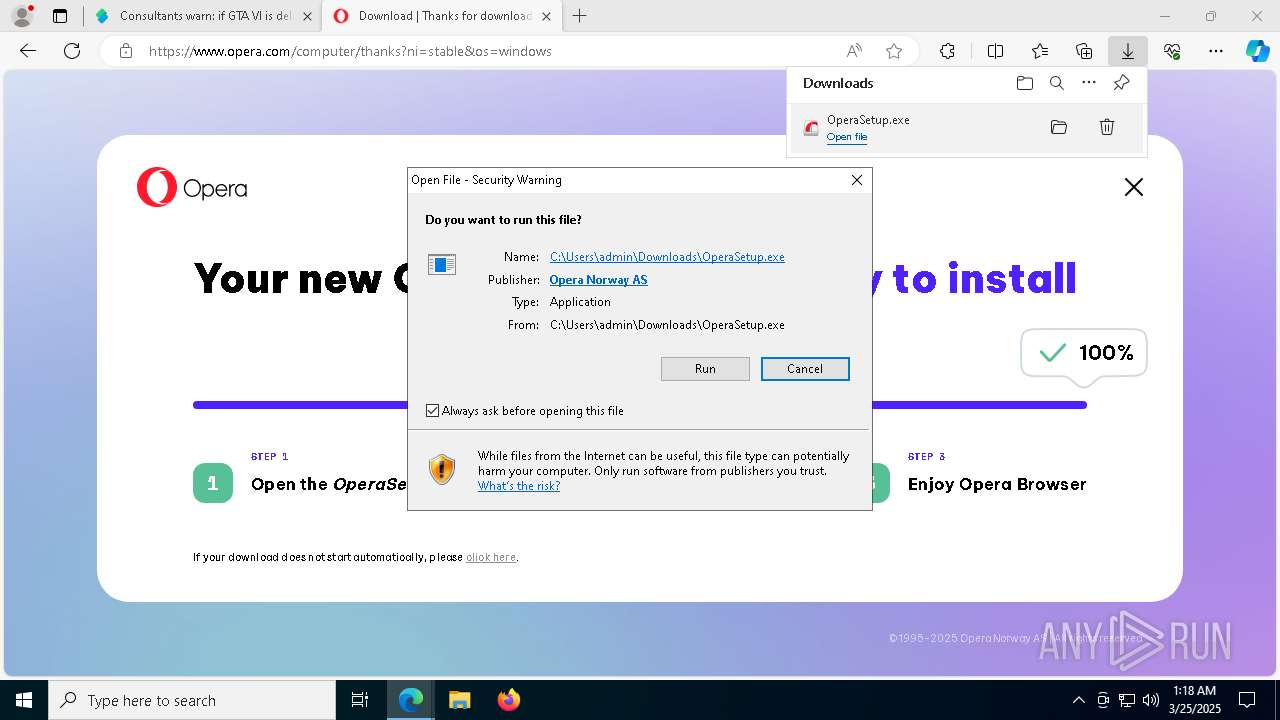Open the Favorites list icon

coord(1040,51)
